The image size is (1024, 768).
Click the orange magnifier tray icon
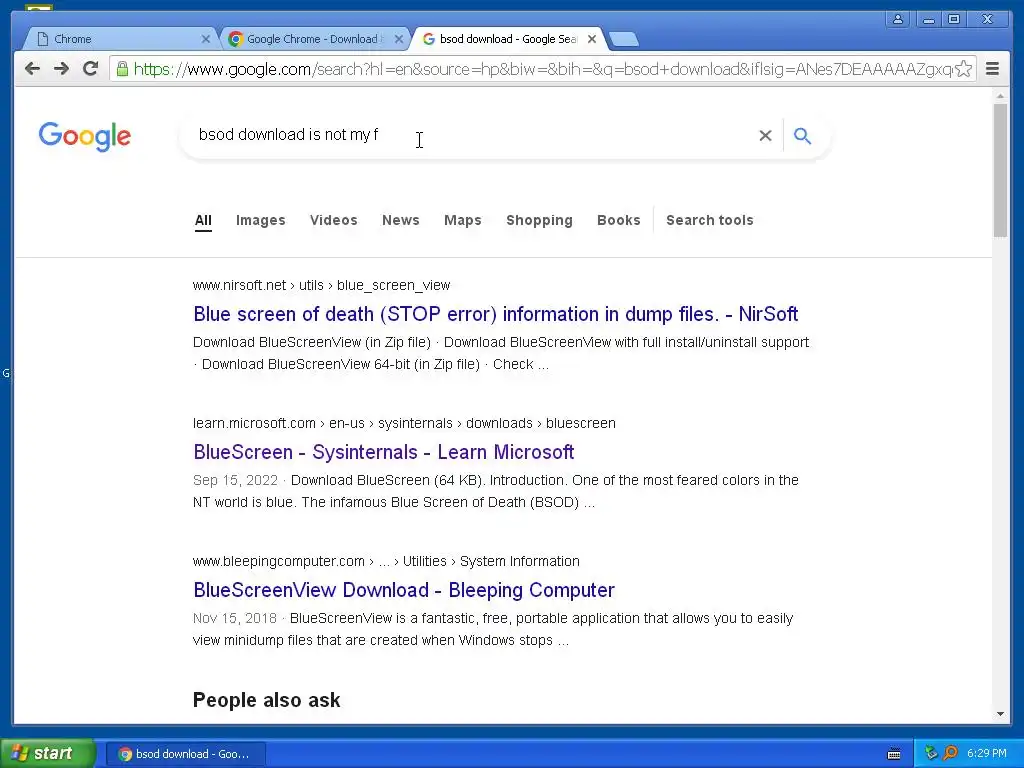[x=950, y=754]
